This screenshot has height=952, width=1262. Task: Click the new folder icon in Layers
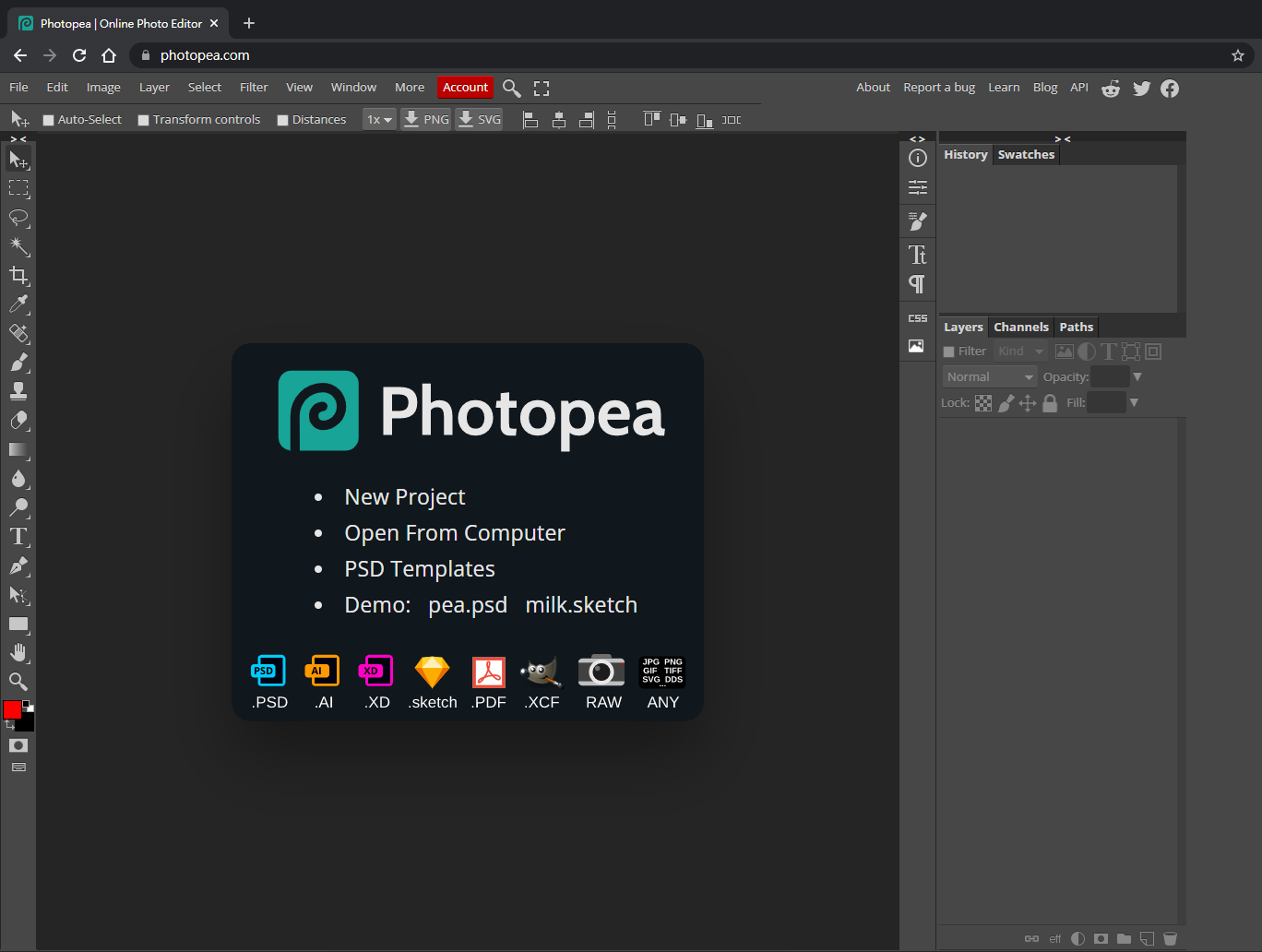coord(1124,938)
